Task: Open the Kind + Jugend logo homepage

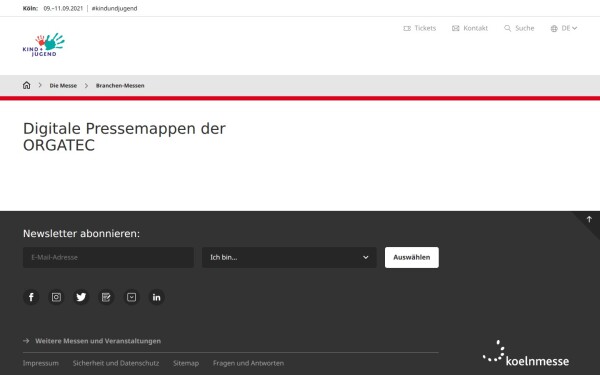Action: (x=44, y=45)
